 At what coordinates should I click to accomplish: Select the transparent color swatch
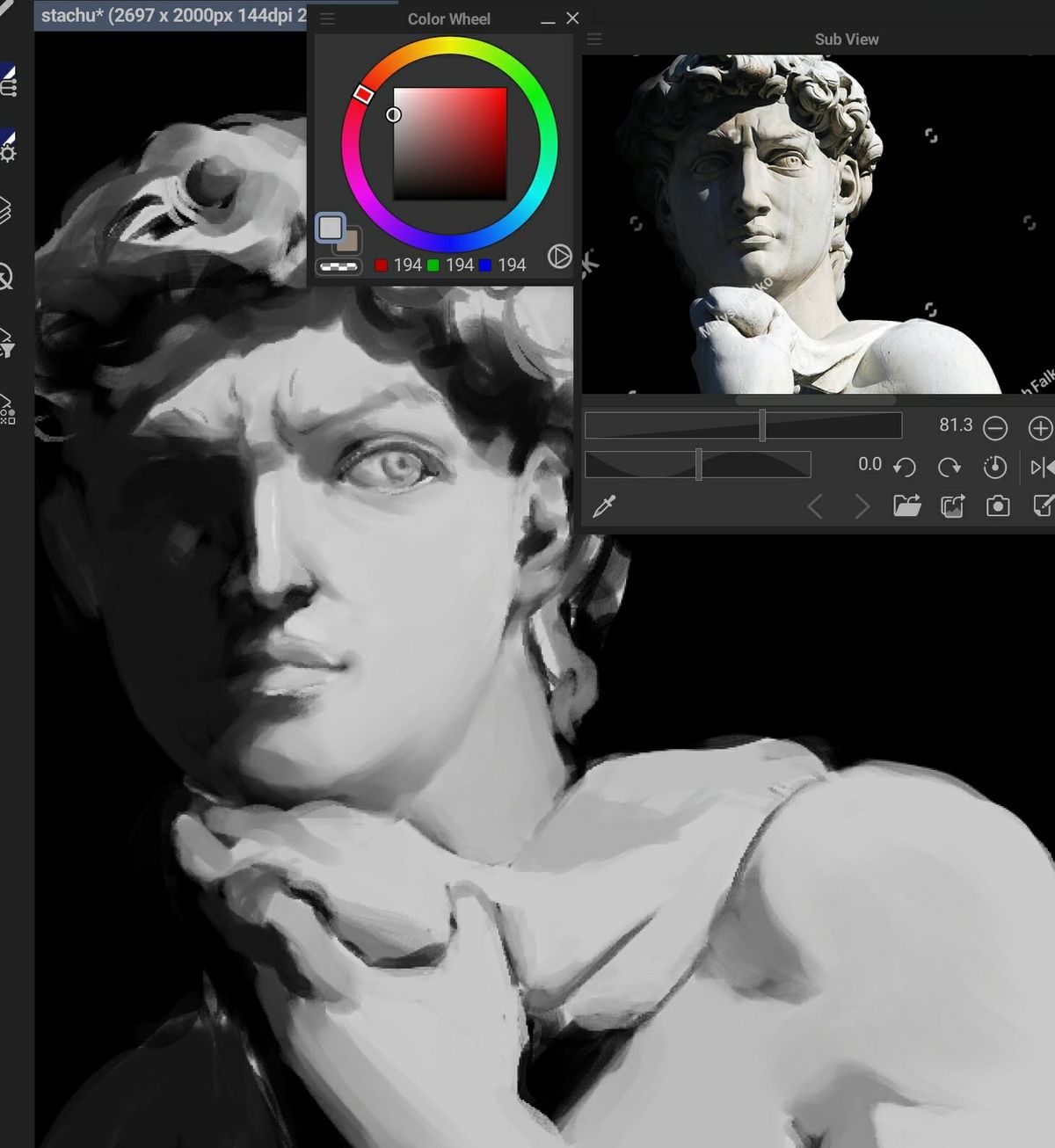338,266
